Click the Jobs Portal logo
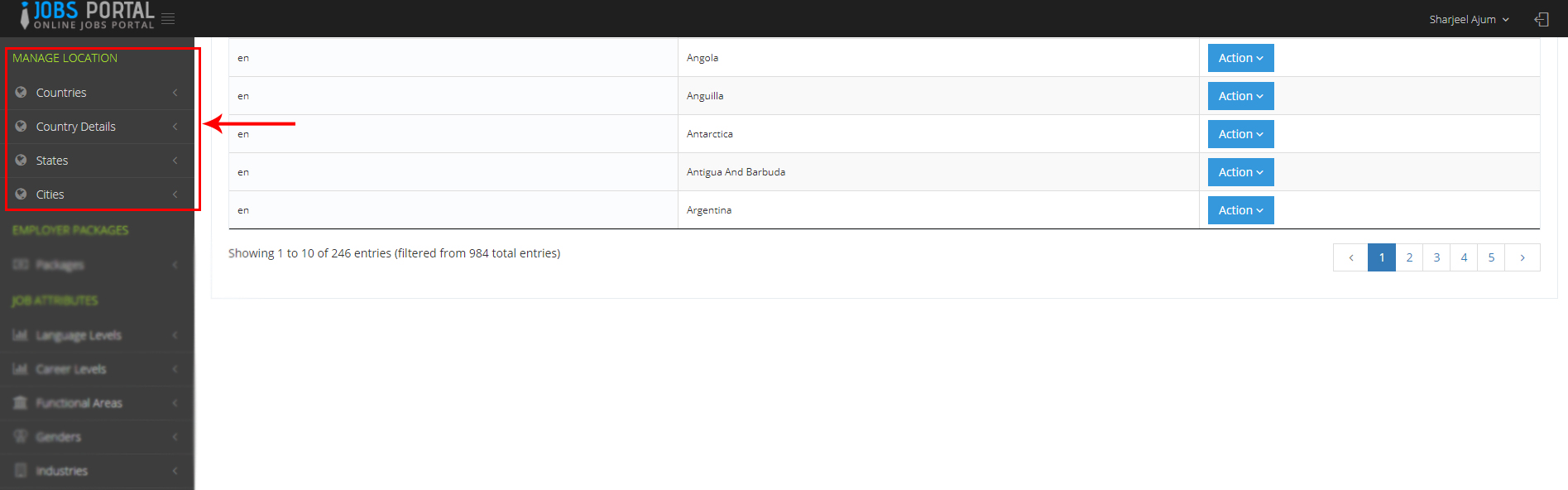 pyautogui.click(x=88, y=16)
